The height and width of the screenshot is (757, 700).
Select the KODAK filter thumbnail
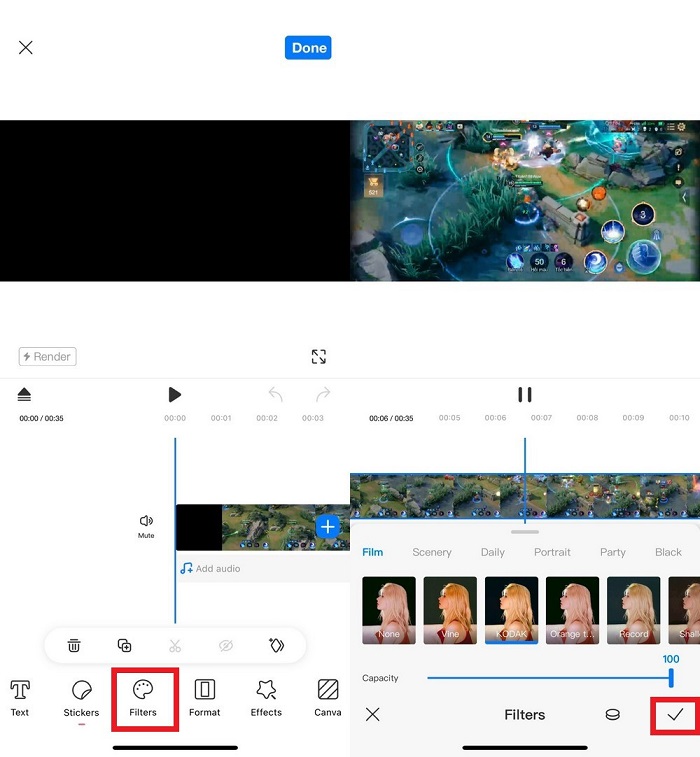[x=512, y=609]
